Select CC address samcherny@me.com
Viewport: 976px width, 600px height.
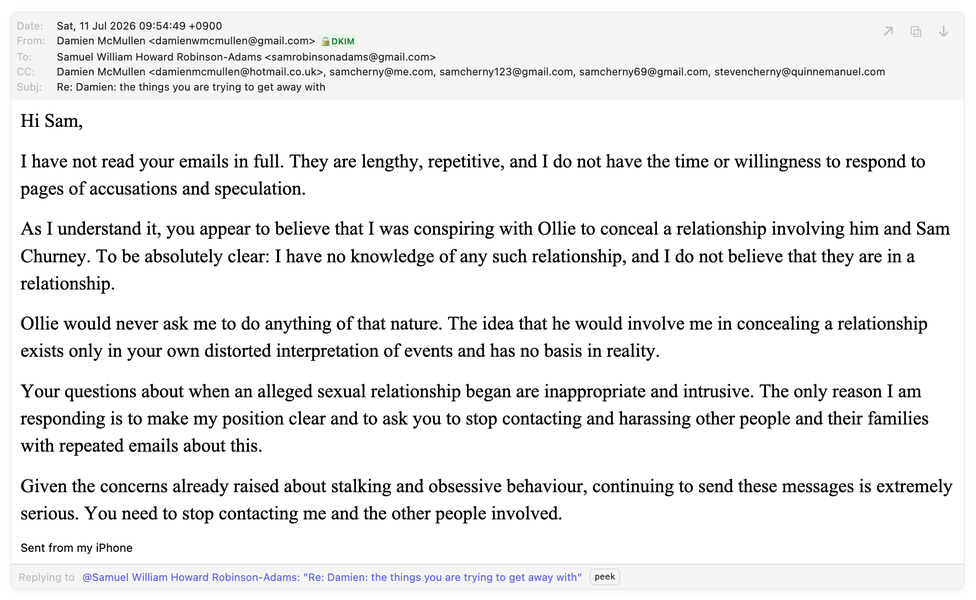381,72
